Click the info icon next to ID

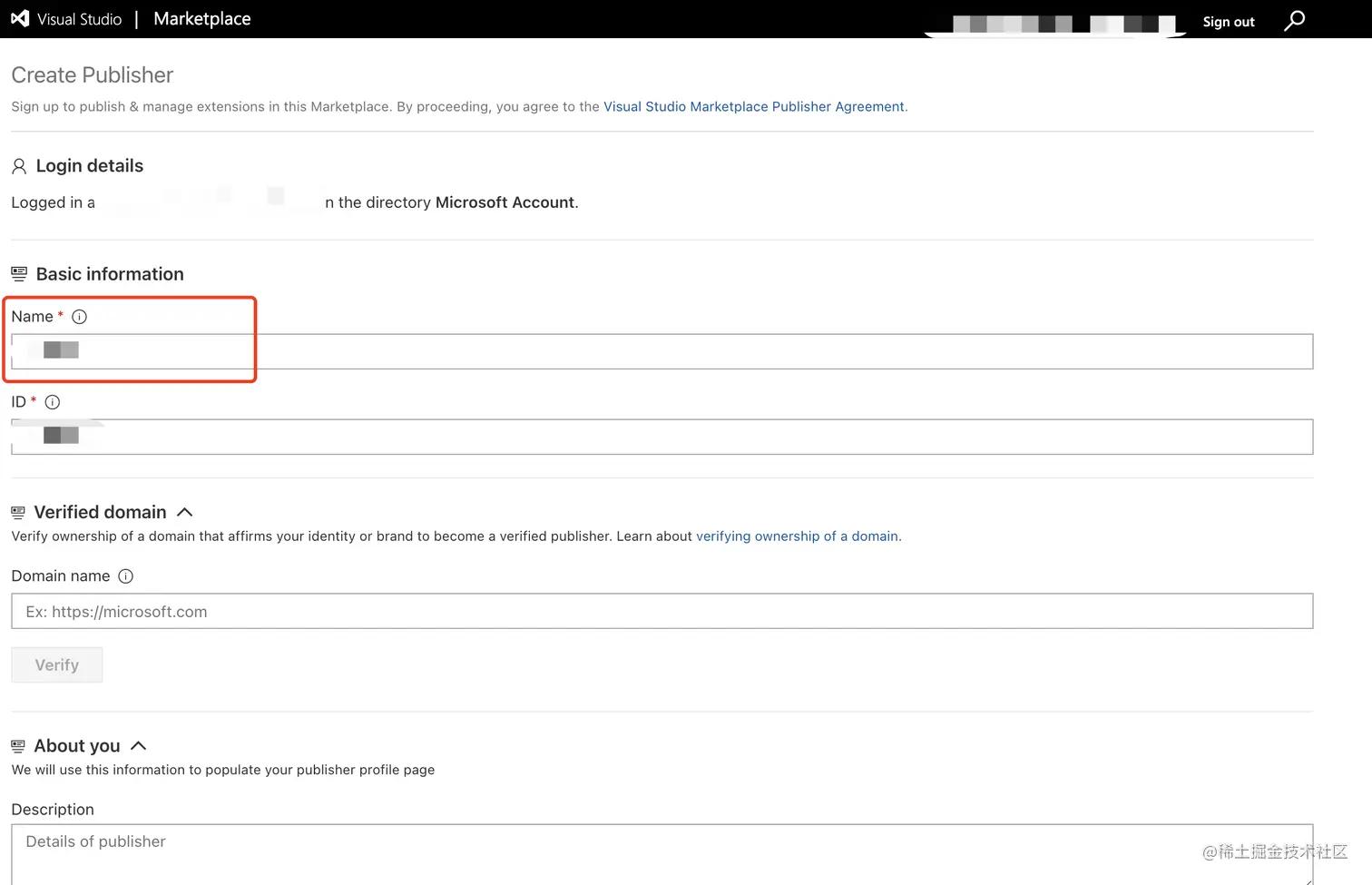coord(53,402)
